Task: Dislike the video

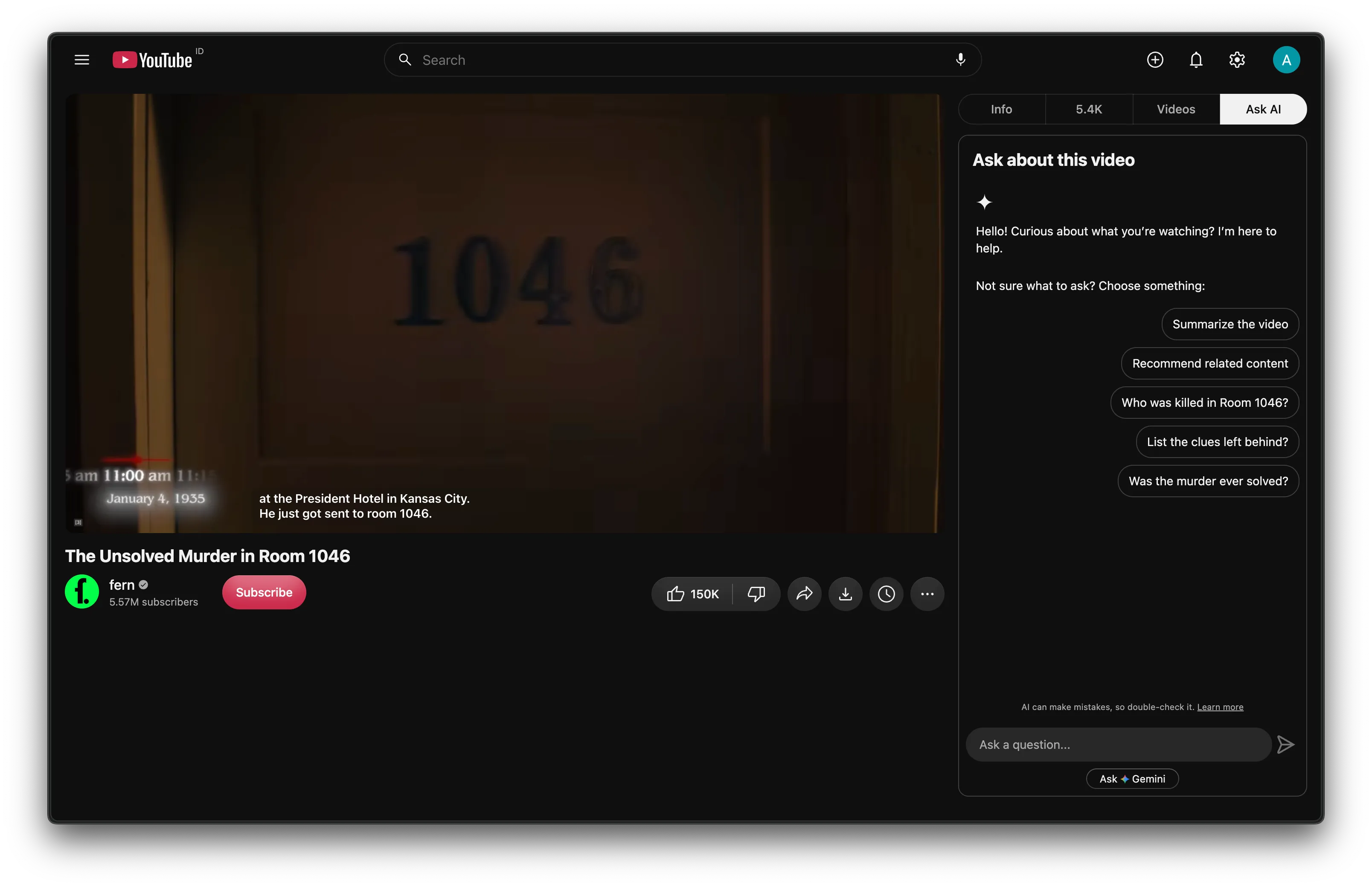Action: pyautogui.click(x=756, y=594)
